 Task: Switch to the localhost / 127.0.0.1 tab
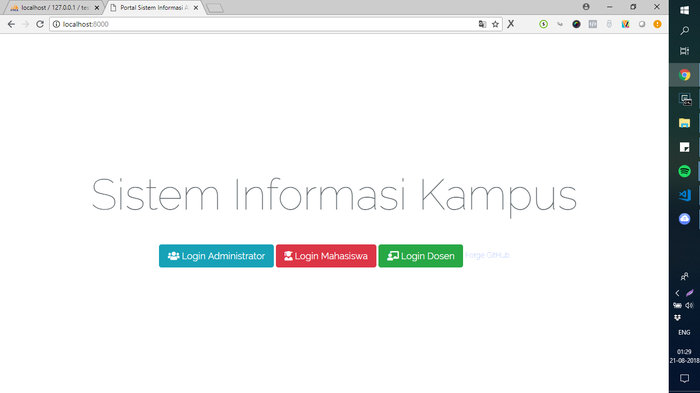[54, 8]
